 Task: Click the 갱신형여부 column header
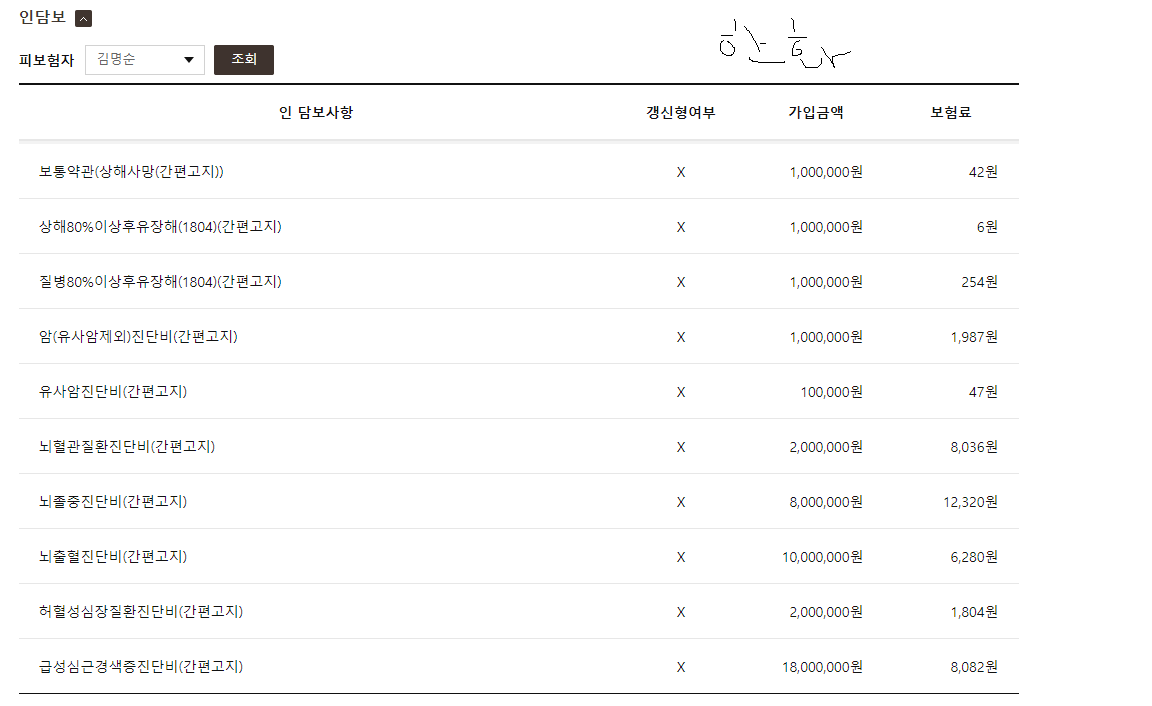pos(680,112)
